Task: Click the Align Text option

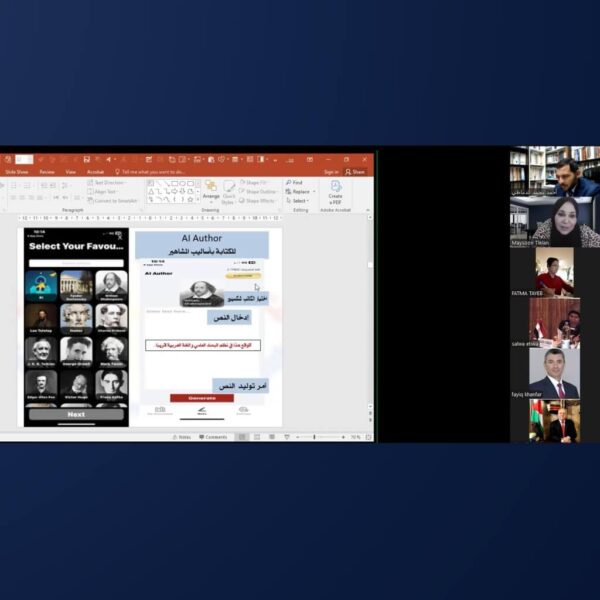Action: pos(103,192)
